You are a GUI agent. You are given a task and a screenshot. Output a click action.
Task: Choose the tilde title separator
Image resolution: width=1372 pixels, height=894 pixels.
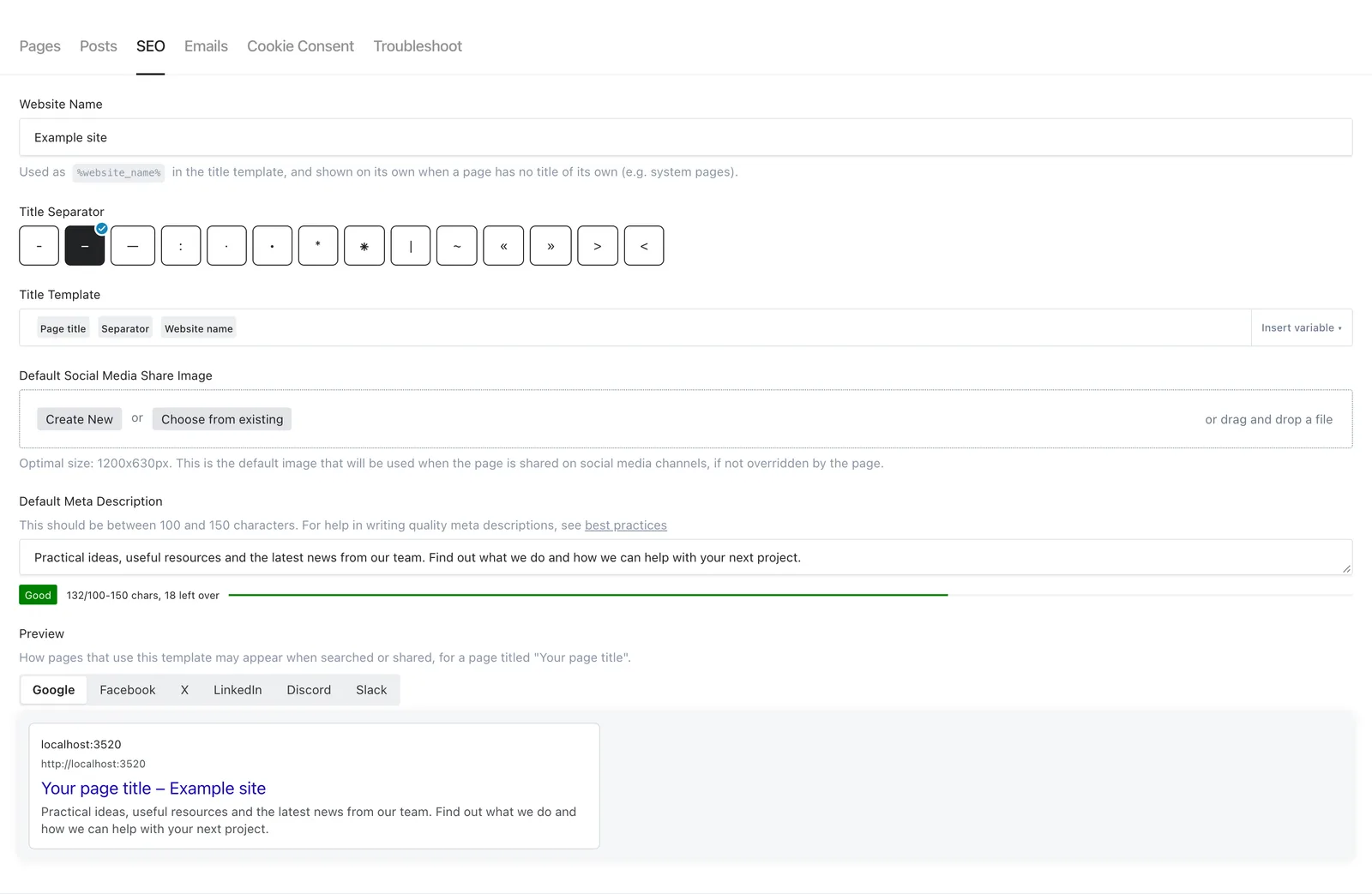tap(457, 246)
